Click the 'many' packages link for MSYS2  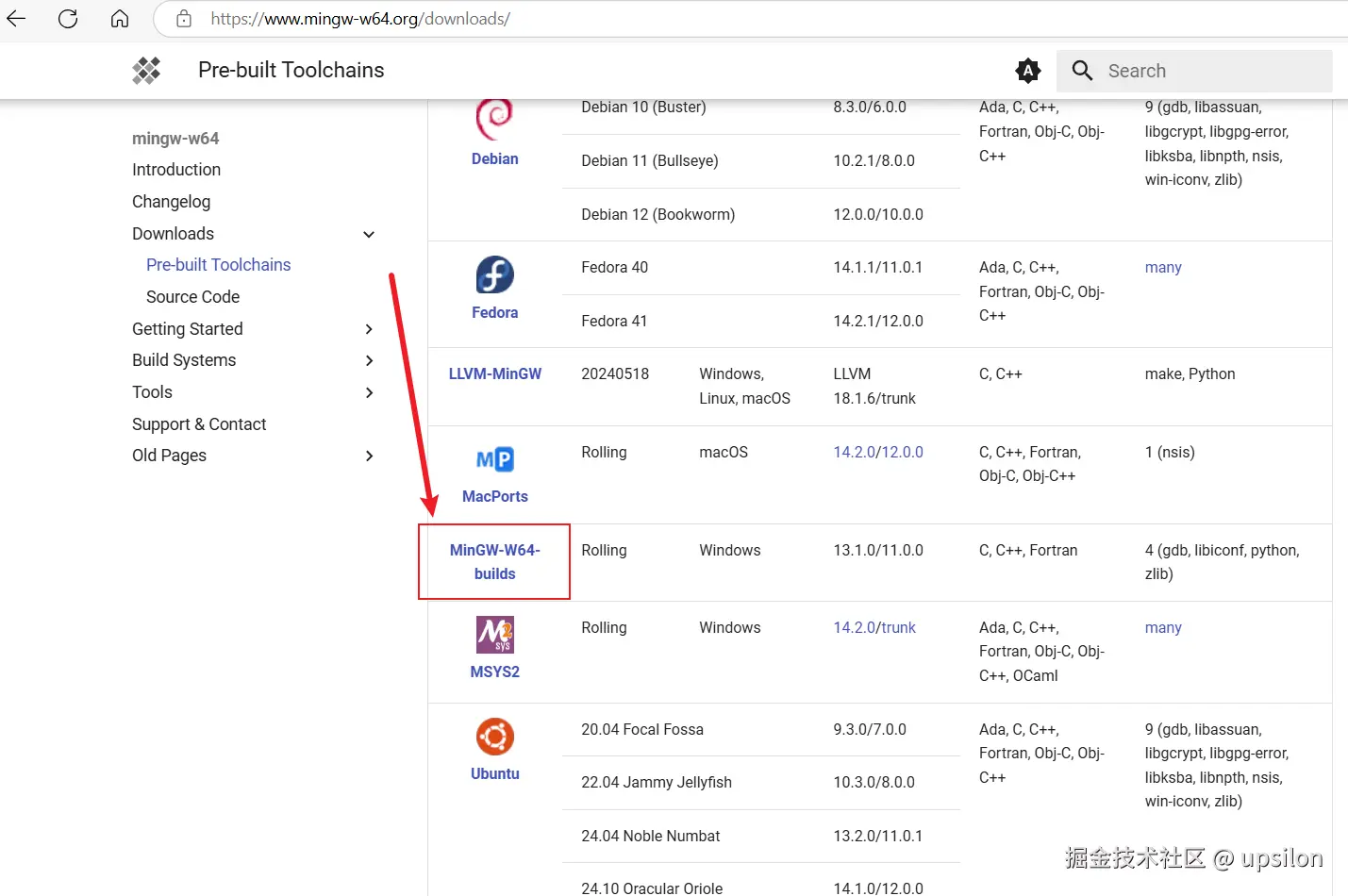(x=1163, y=628)
